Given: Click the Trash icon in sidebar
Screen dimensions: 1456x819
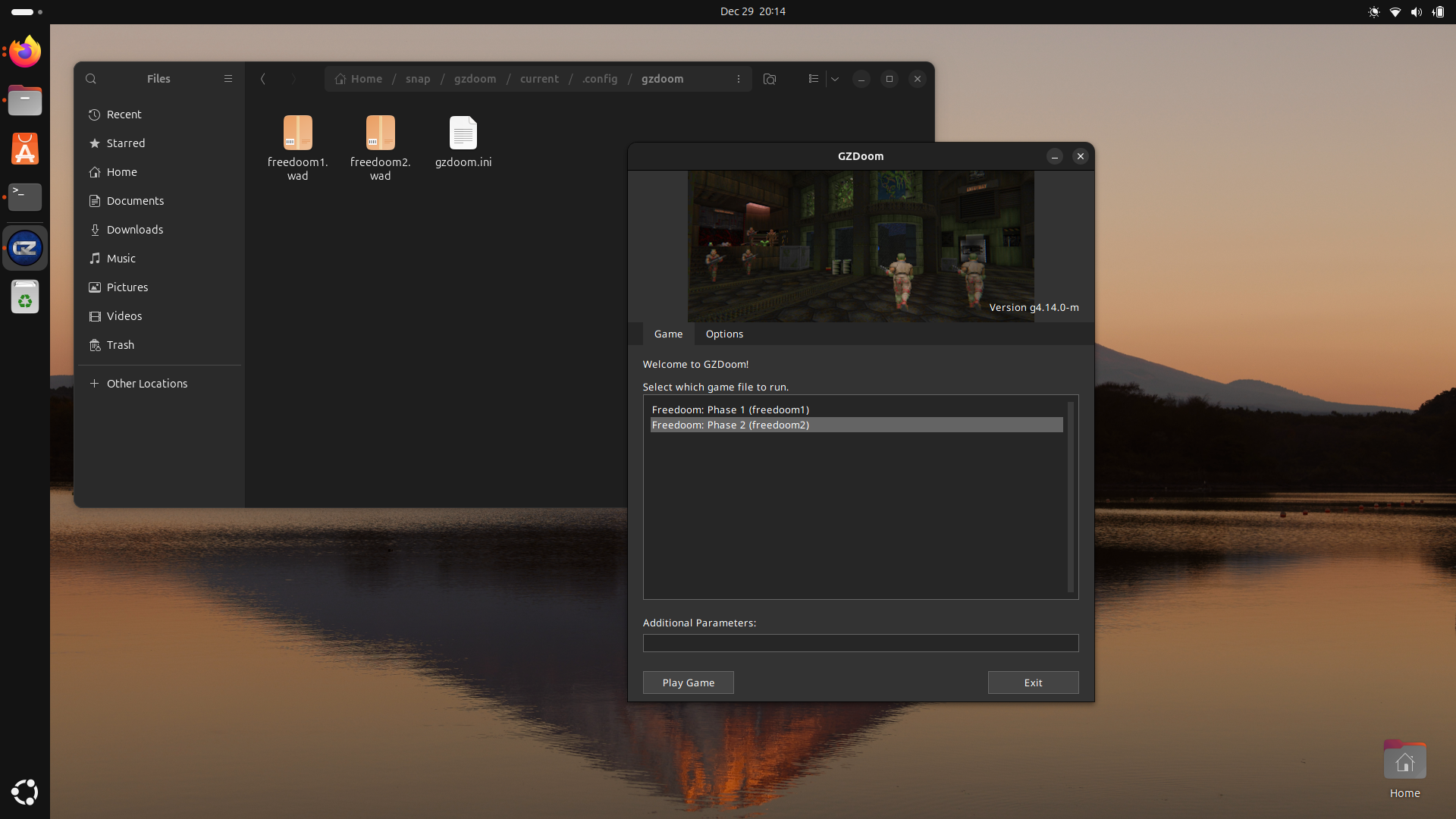Looking at the screenshot, I should (x=95, y=344).
